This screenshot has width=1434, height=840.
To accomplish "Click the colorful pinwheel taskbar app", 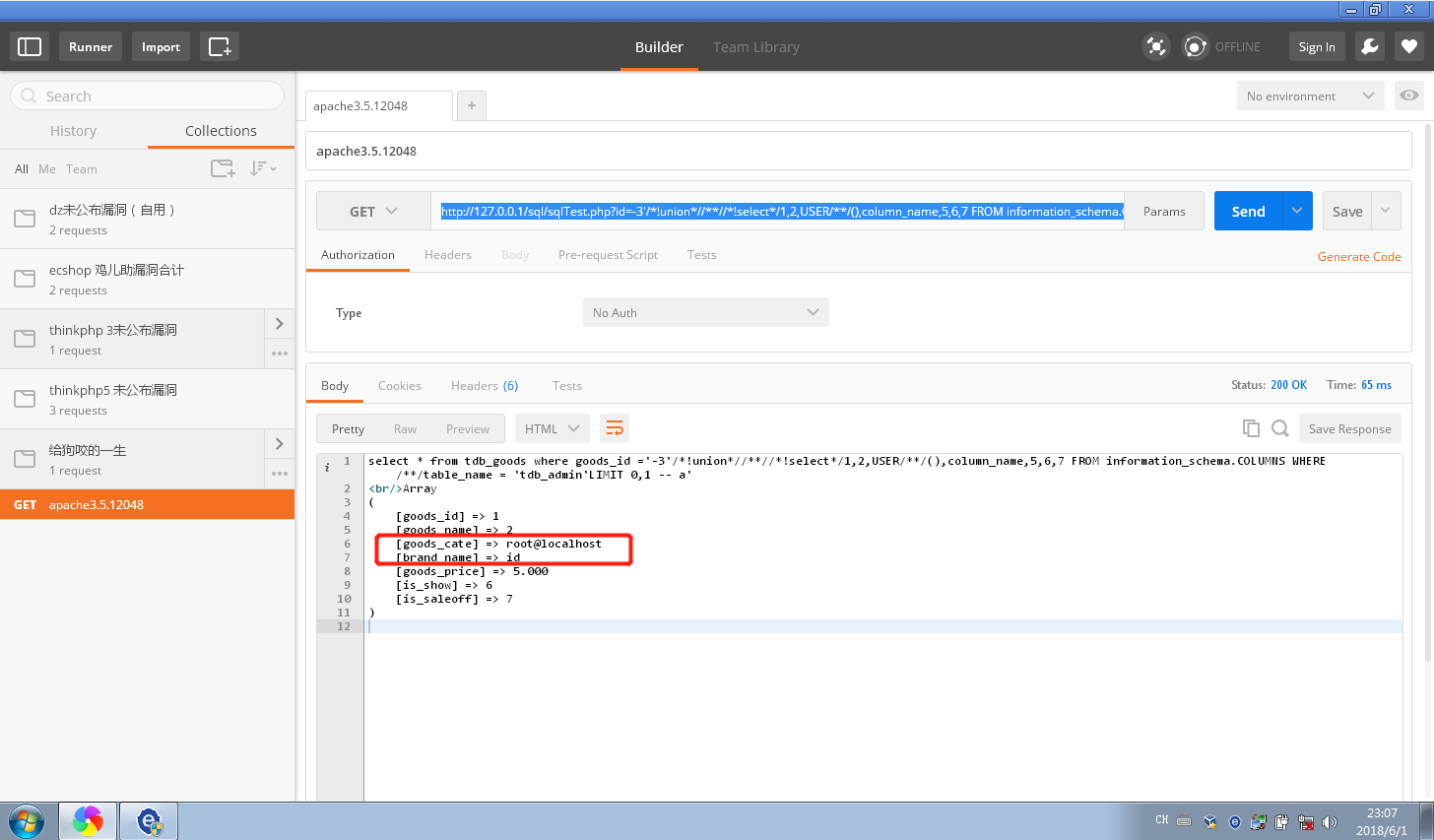I will click(88, 821).
